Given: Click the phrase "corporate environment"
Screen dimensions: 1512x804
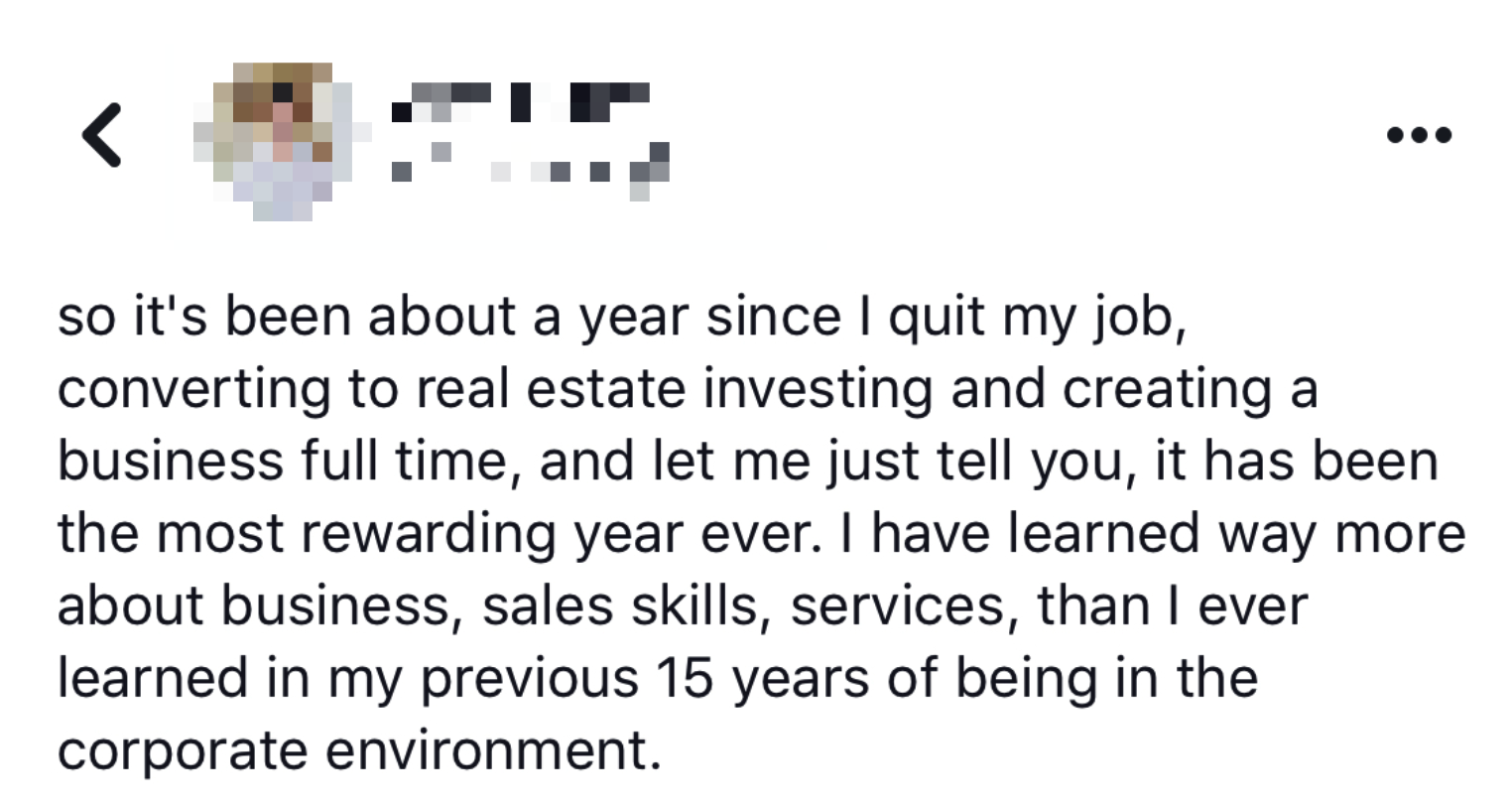Looking at the screenshot, I should (x=358, y=751).
